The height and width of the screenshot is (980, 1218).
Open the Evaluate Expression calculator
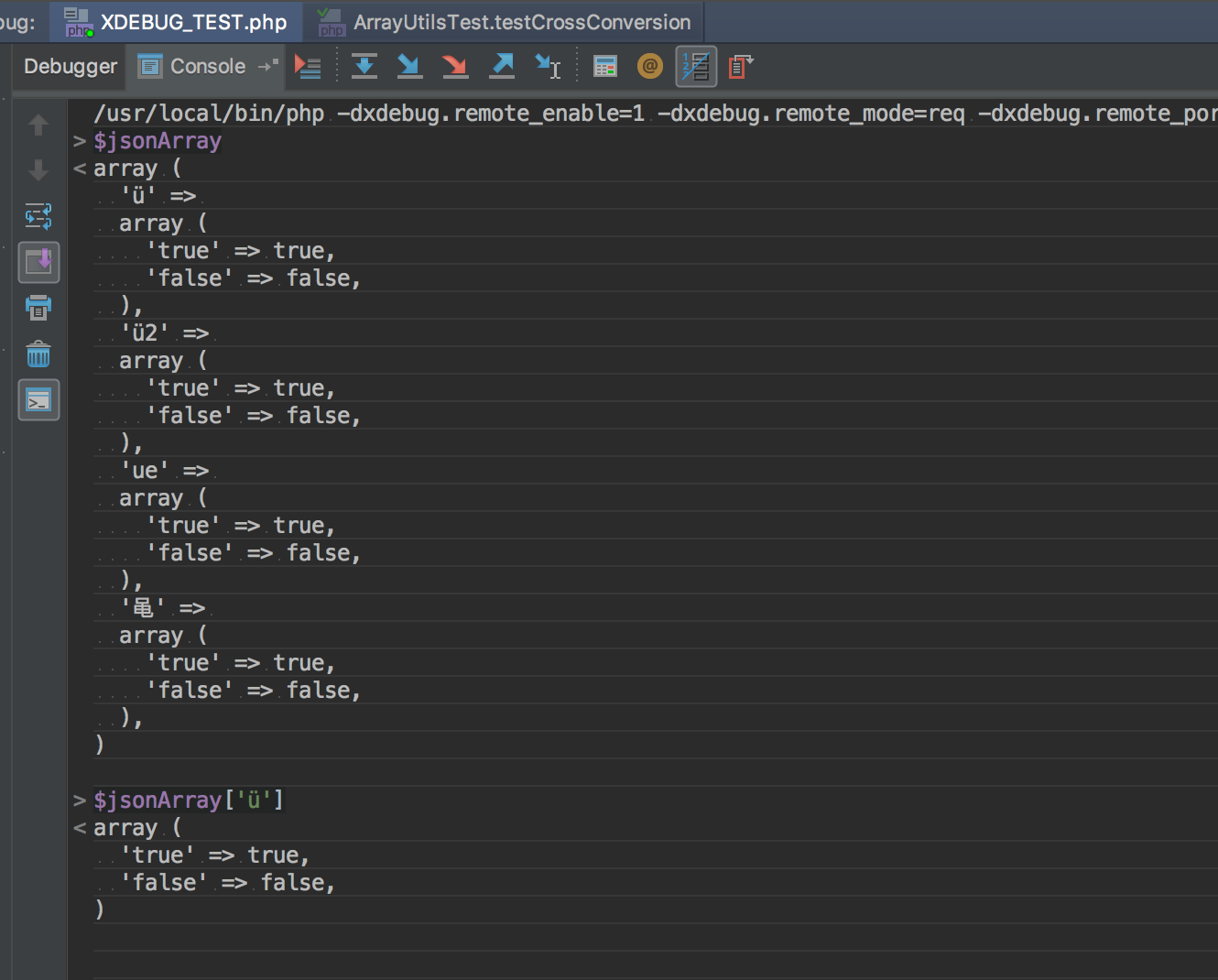point(605,67)
